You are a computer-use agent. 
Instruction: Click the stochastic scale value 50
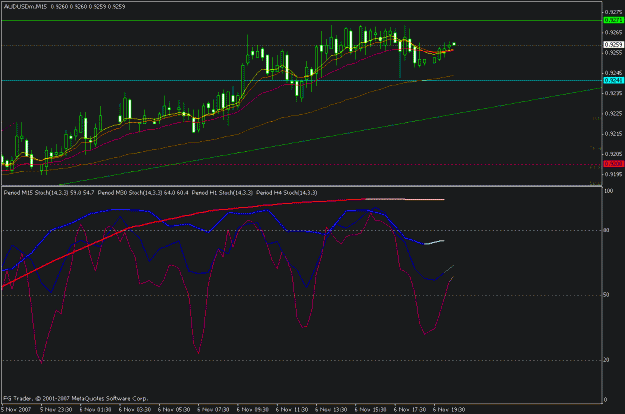[607, 295]
